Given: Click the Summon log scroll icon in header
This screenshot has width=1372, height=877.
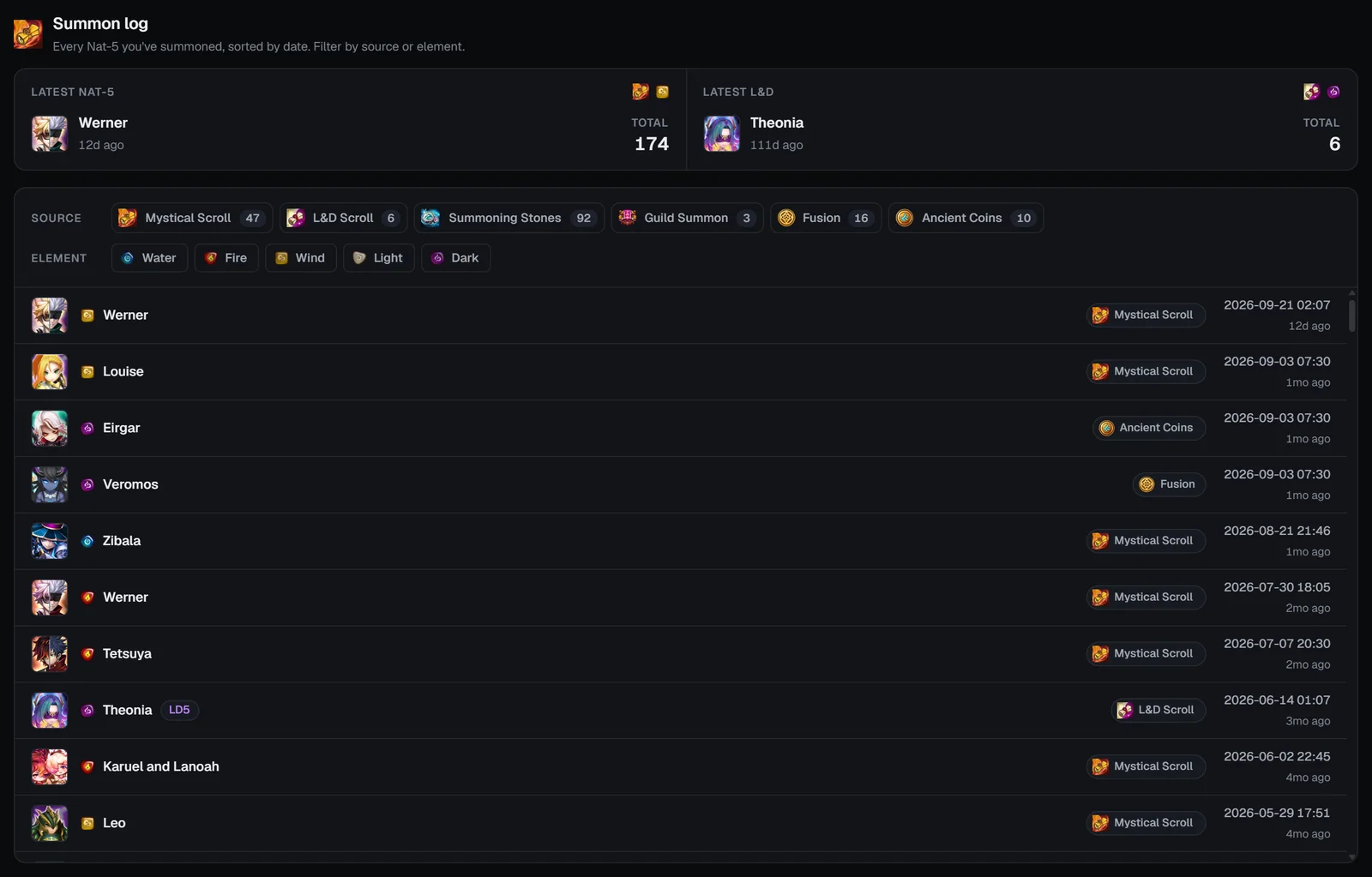Looking at the screenshot, I should point(27,33).
